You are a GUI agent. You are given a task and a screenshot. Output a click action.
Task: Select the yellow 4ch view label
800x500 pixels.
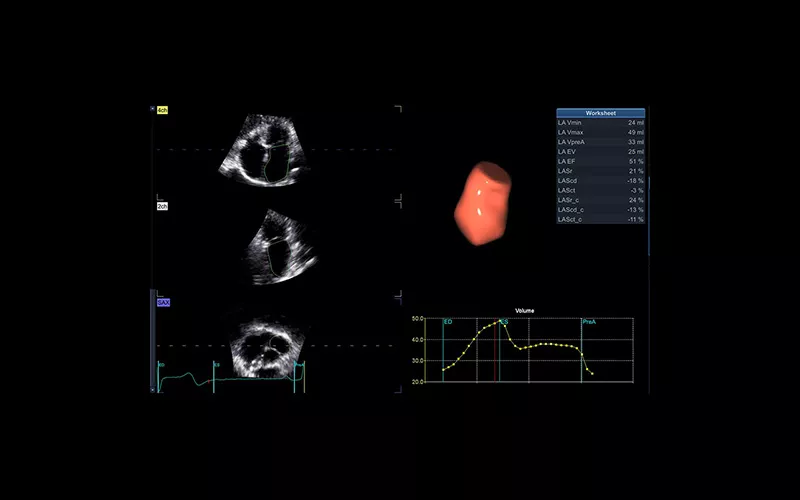(x=162, y=110)
